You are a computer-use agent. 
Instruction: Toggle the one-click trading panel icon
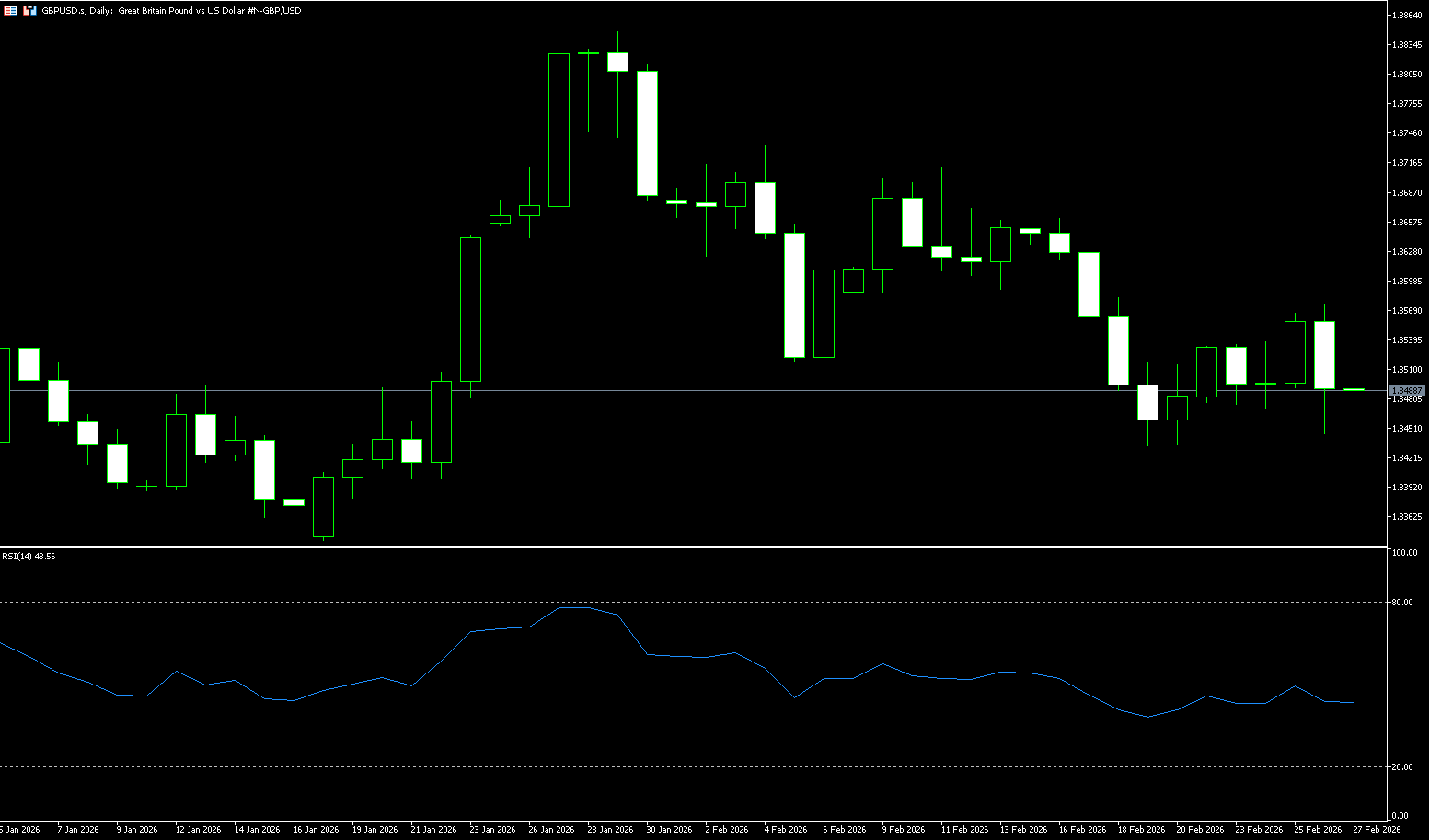[29, 10]
